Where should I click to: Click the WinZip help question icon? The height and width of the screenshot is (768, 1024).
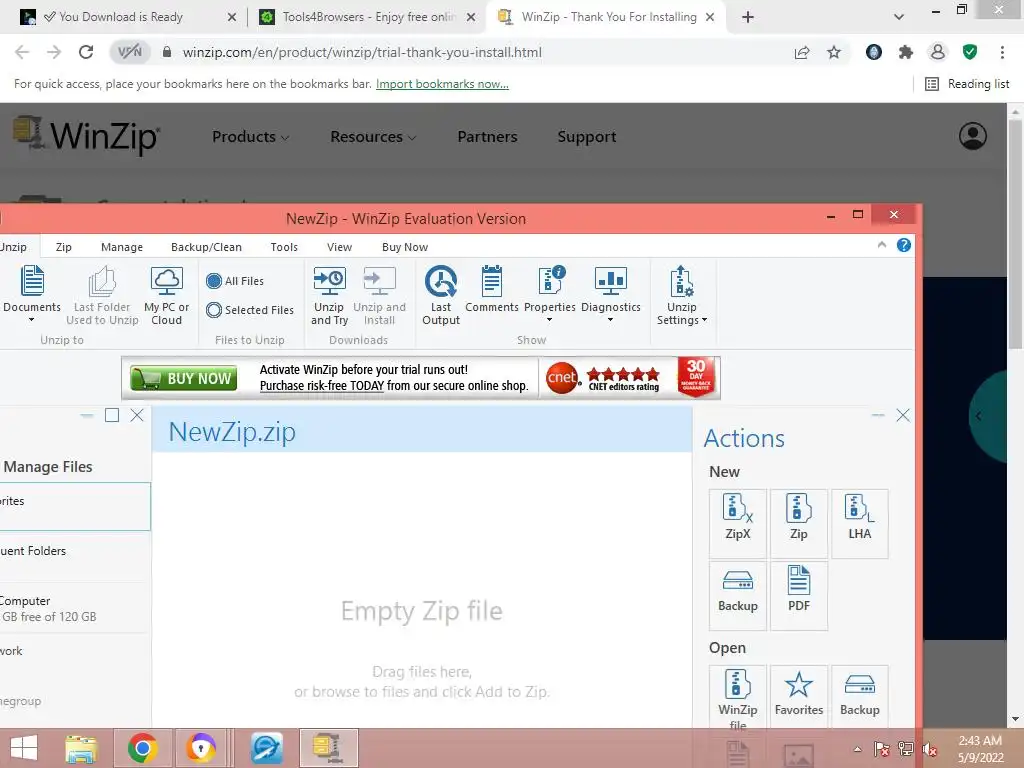(904, 245)
